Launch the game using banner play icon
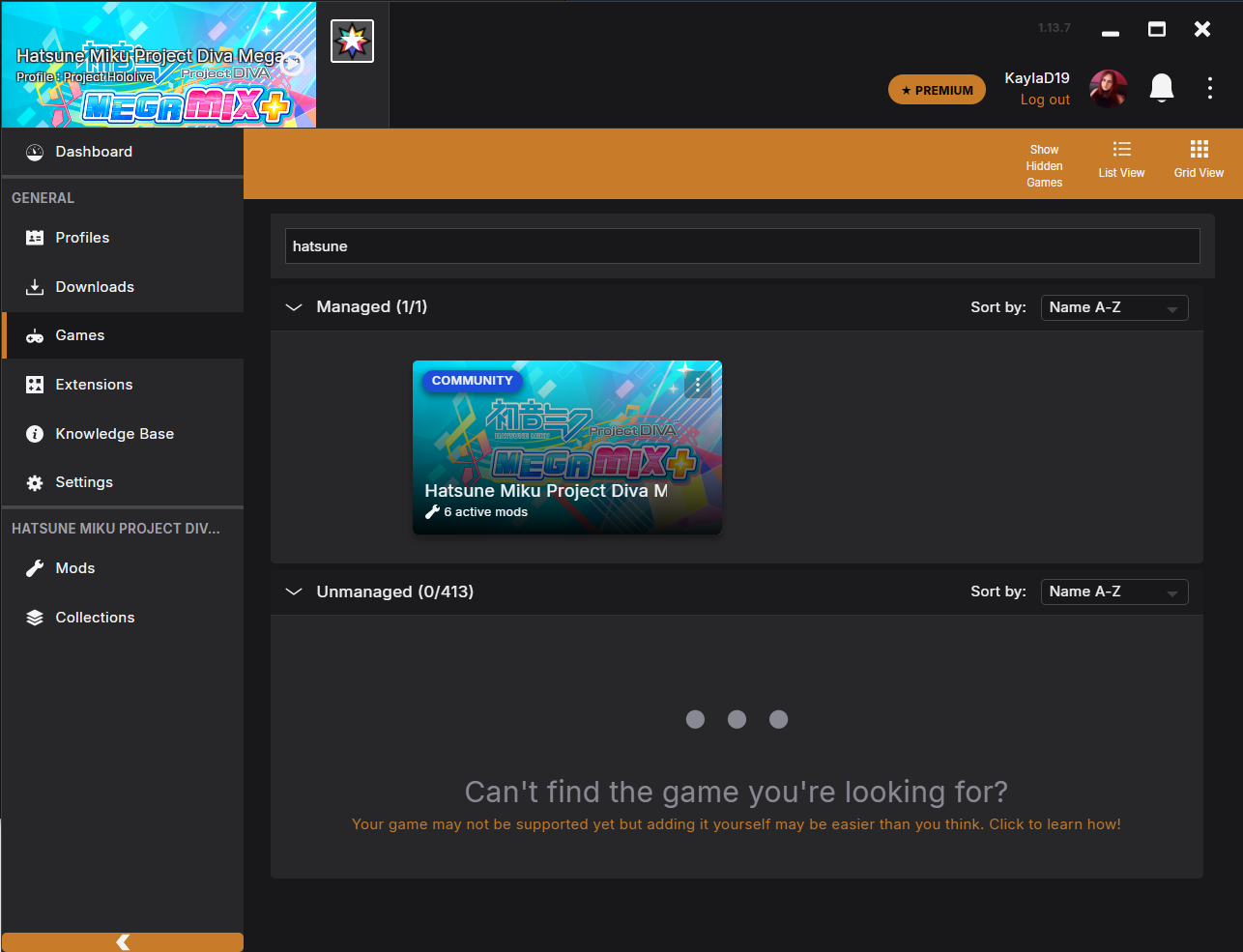Viewport: 1243px width, 952px height. click(293, 64)
